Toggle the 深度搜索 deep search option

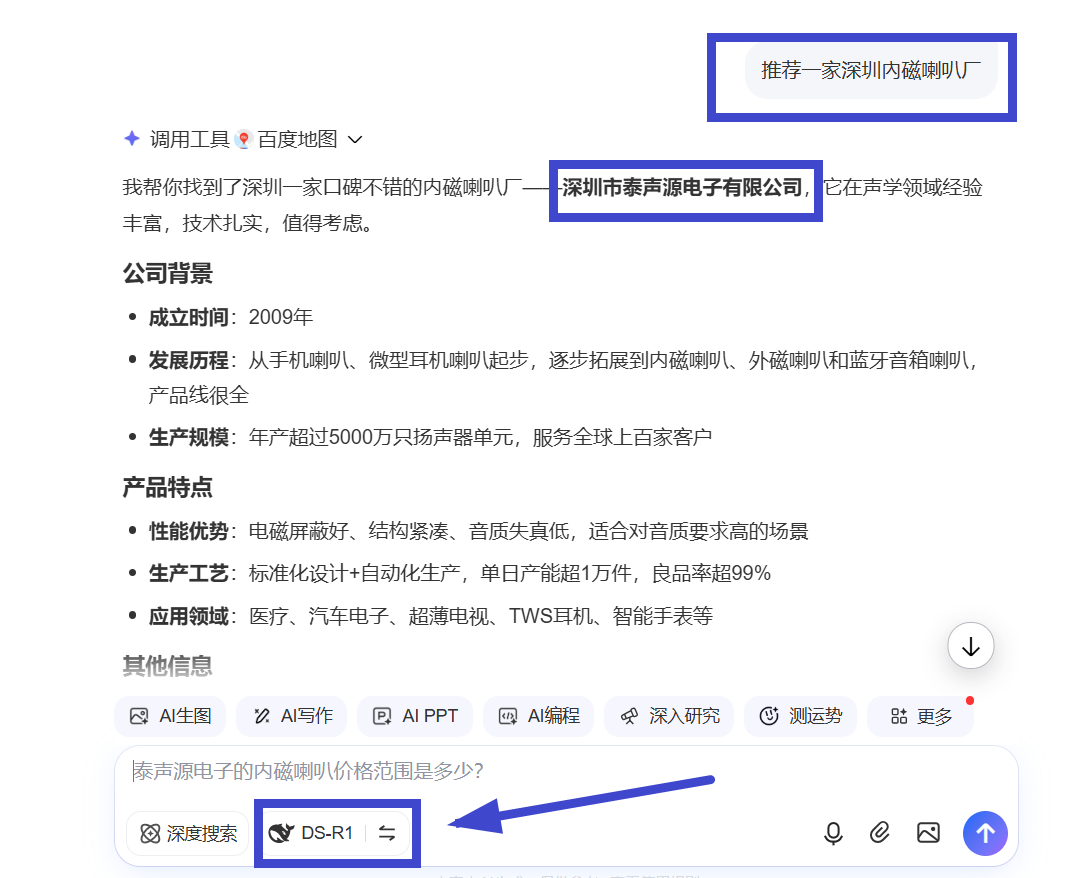(x=188, y=833)
